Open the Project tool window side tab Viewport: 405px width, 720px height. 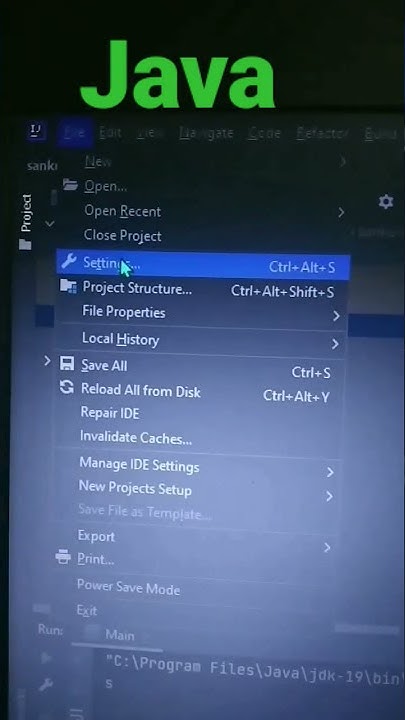pyautogui.click(x=26, y=221)
